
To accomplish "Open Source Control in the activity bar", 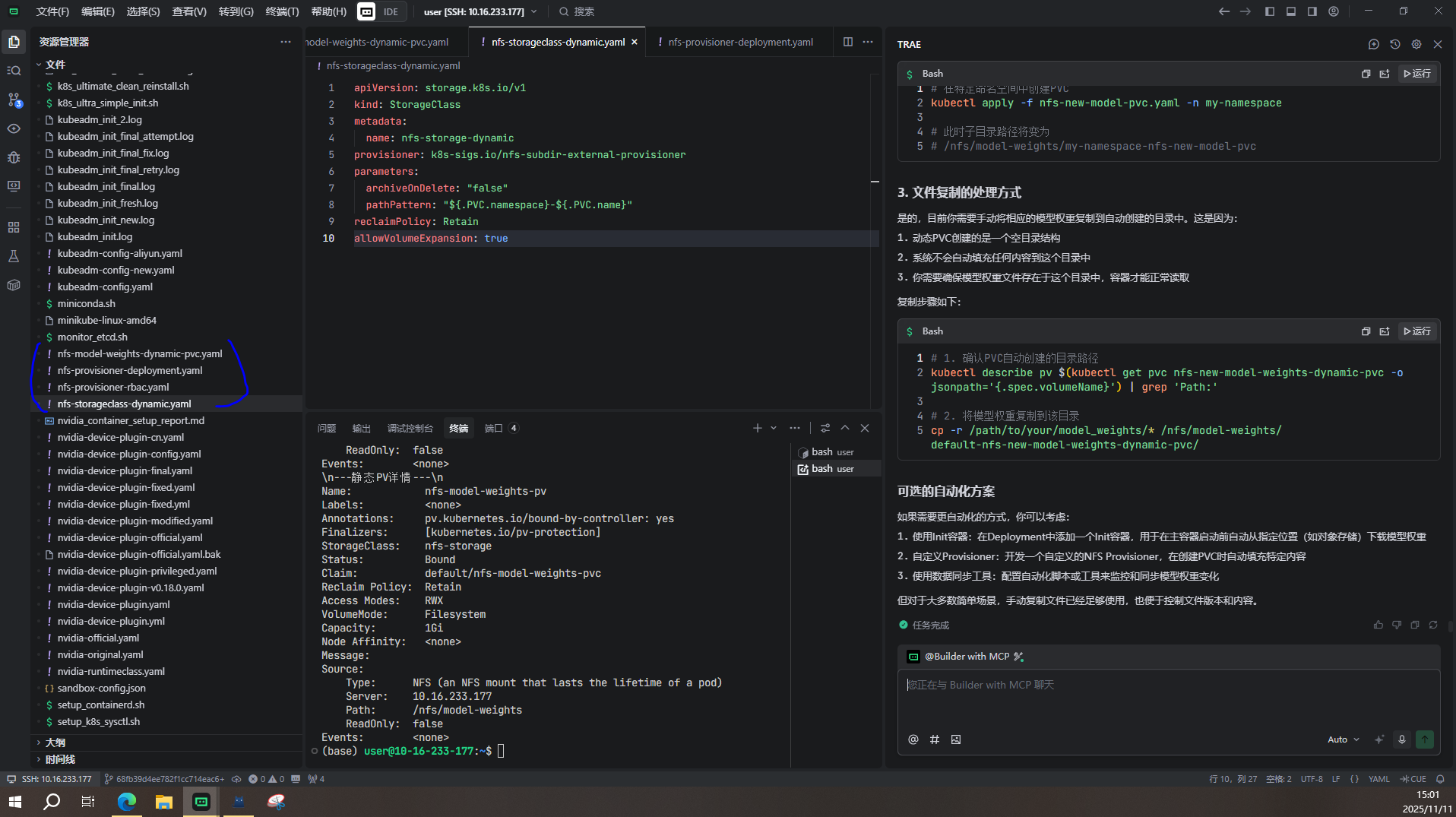I will pos(14,100).
